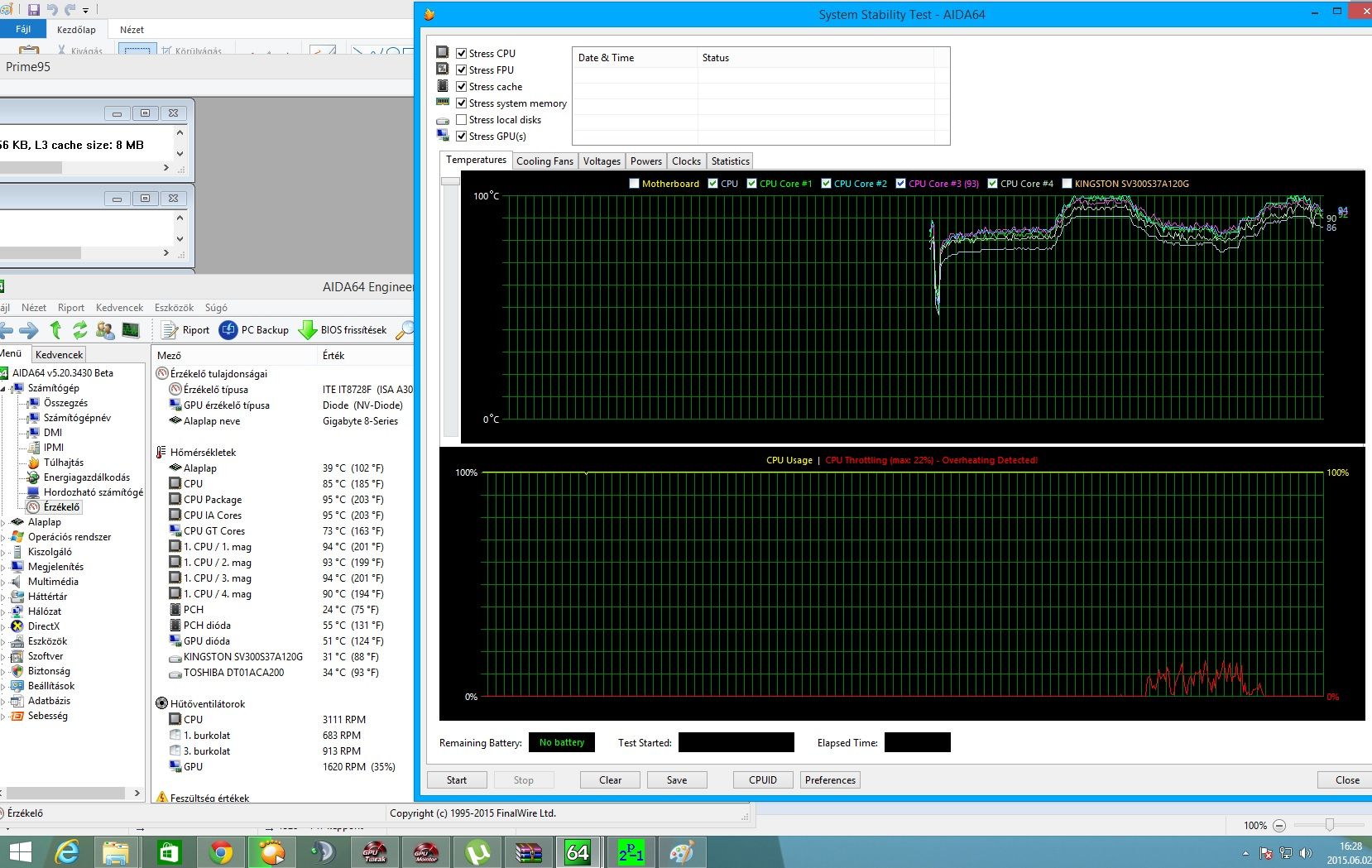Show KINGSTON SV300S37A120G in the graph

(x=1067, y=184)
